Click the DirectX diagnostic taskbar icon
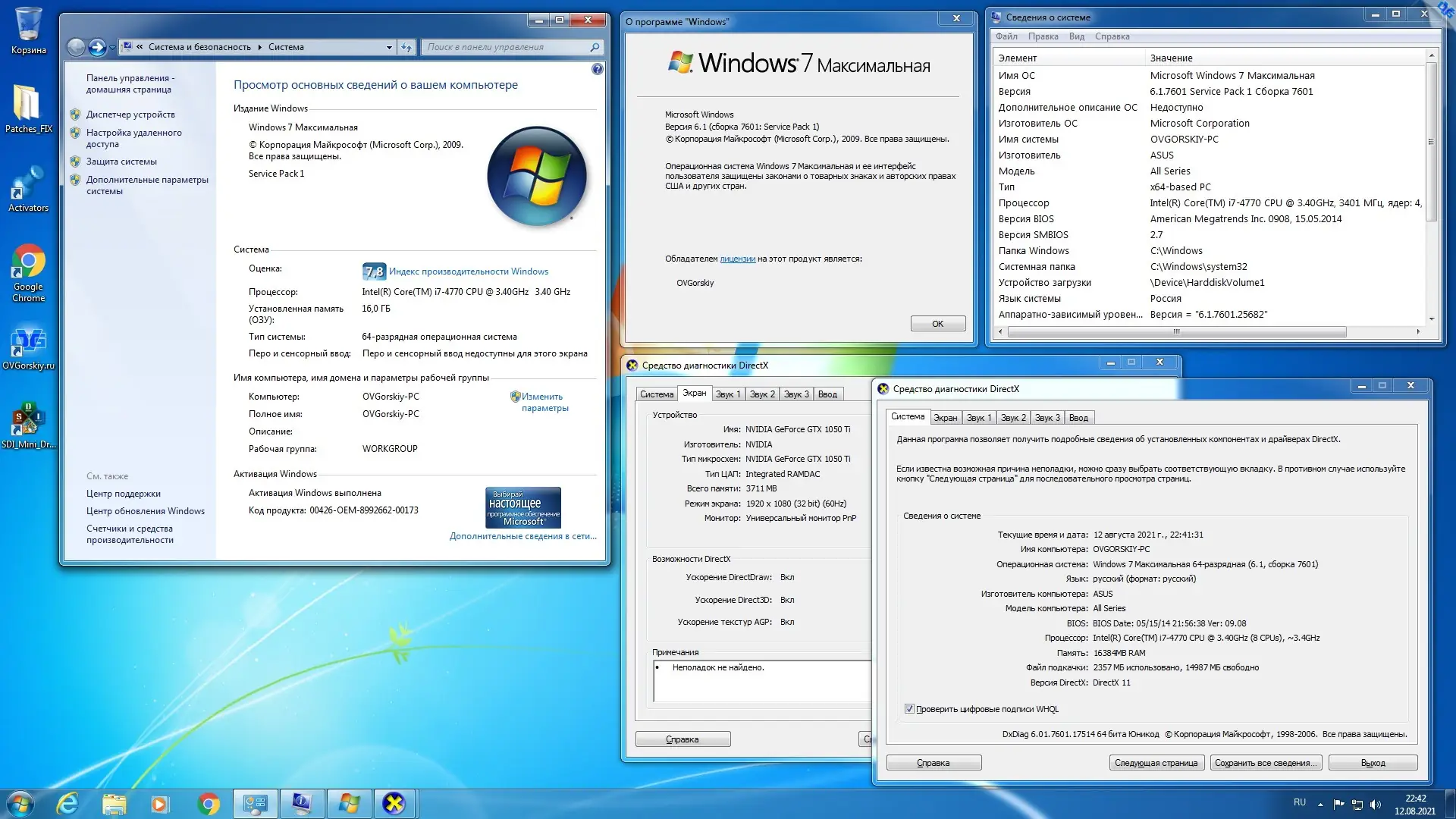This screenshot has width=1456, height=819. point(394,804)
